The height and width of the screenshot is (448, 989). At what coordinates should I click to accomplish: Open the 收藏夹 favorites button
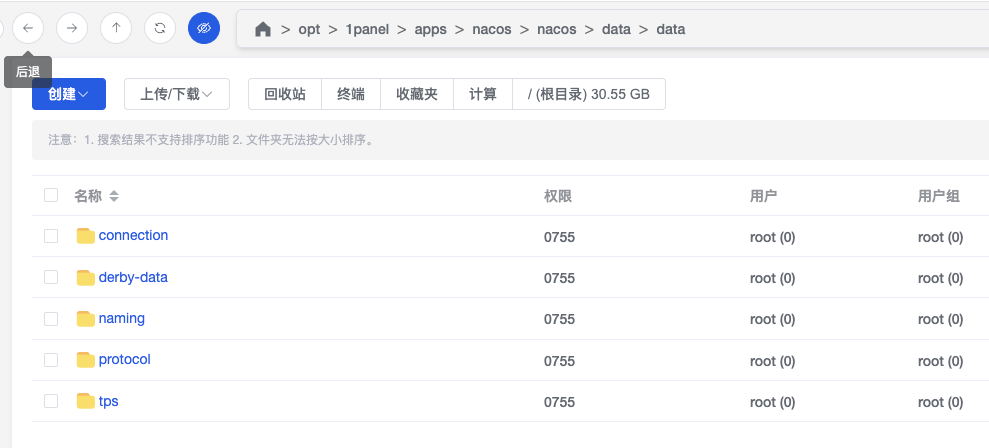coord(417,94)
